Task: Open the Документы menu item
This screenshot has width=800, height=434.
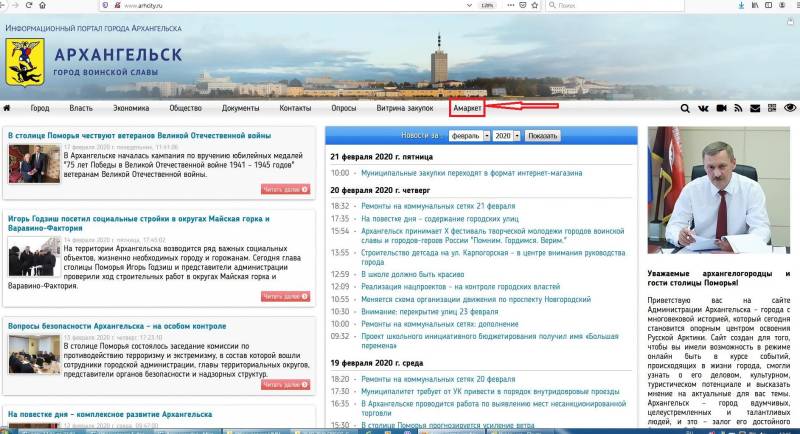Action: (240, 108)
